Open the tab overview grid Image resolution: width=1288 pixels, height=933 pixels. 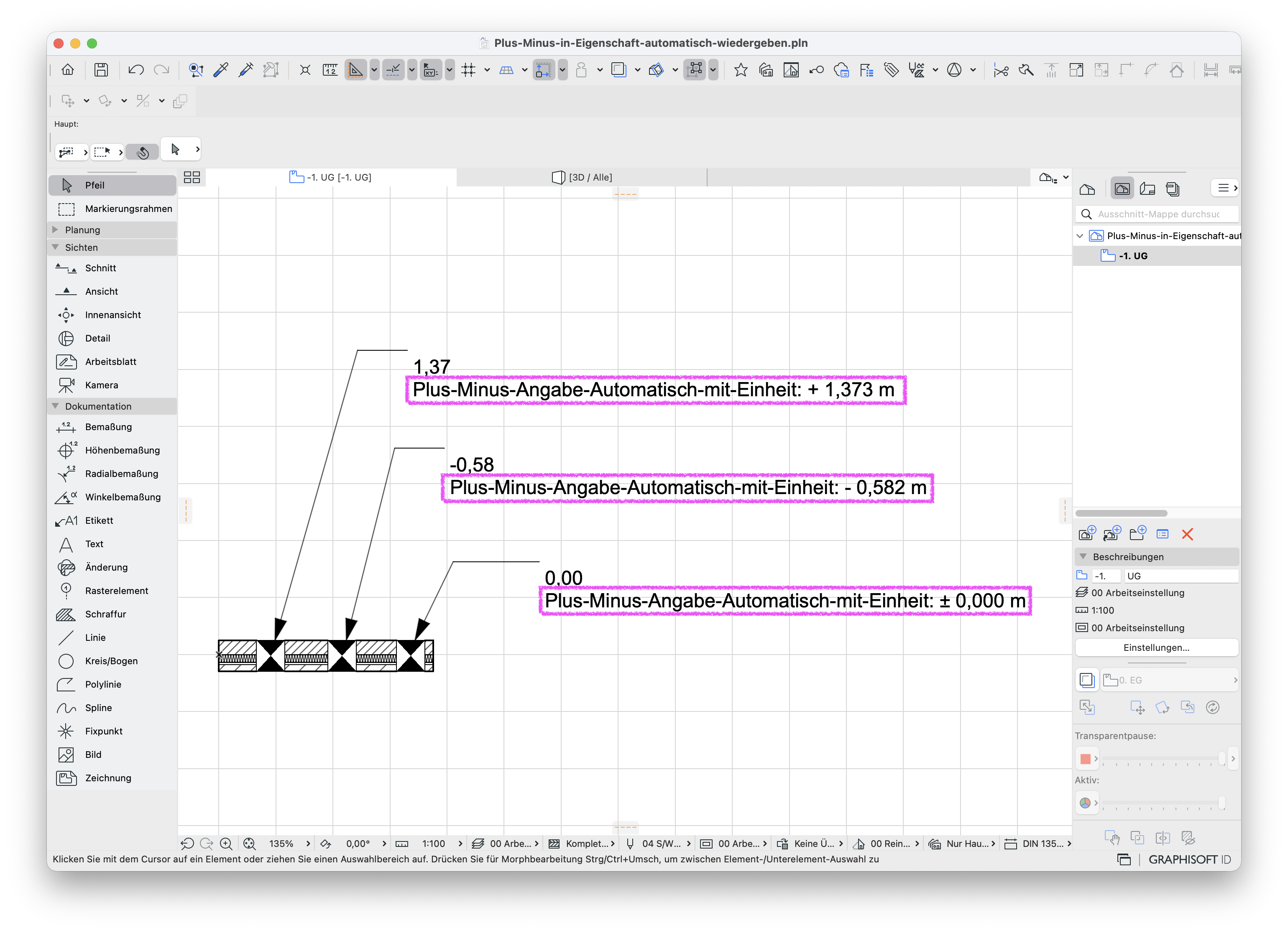192,177
